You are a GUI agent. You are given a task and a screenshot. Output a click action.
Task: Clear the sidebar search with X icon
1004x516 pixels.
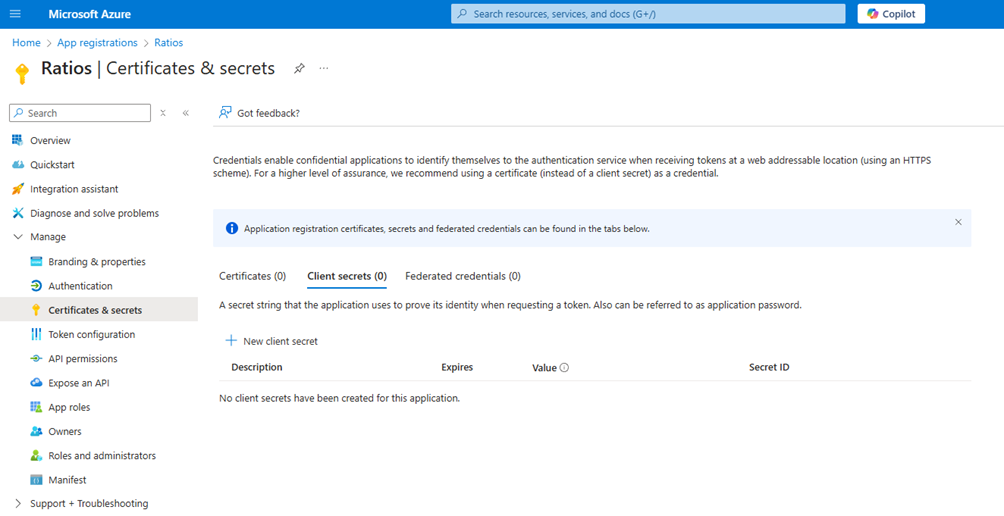164,113
